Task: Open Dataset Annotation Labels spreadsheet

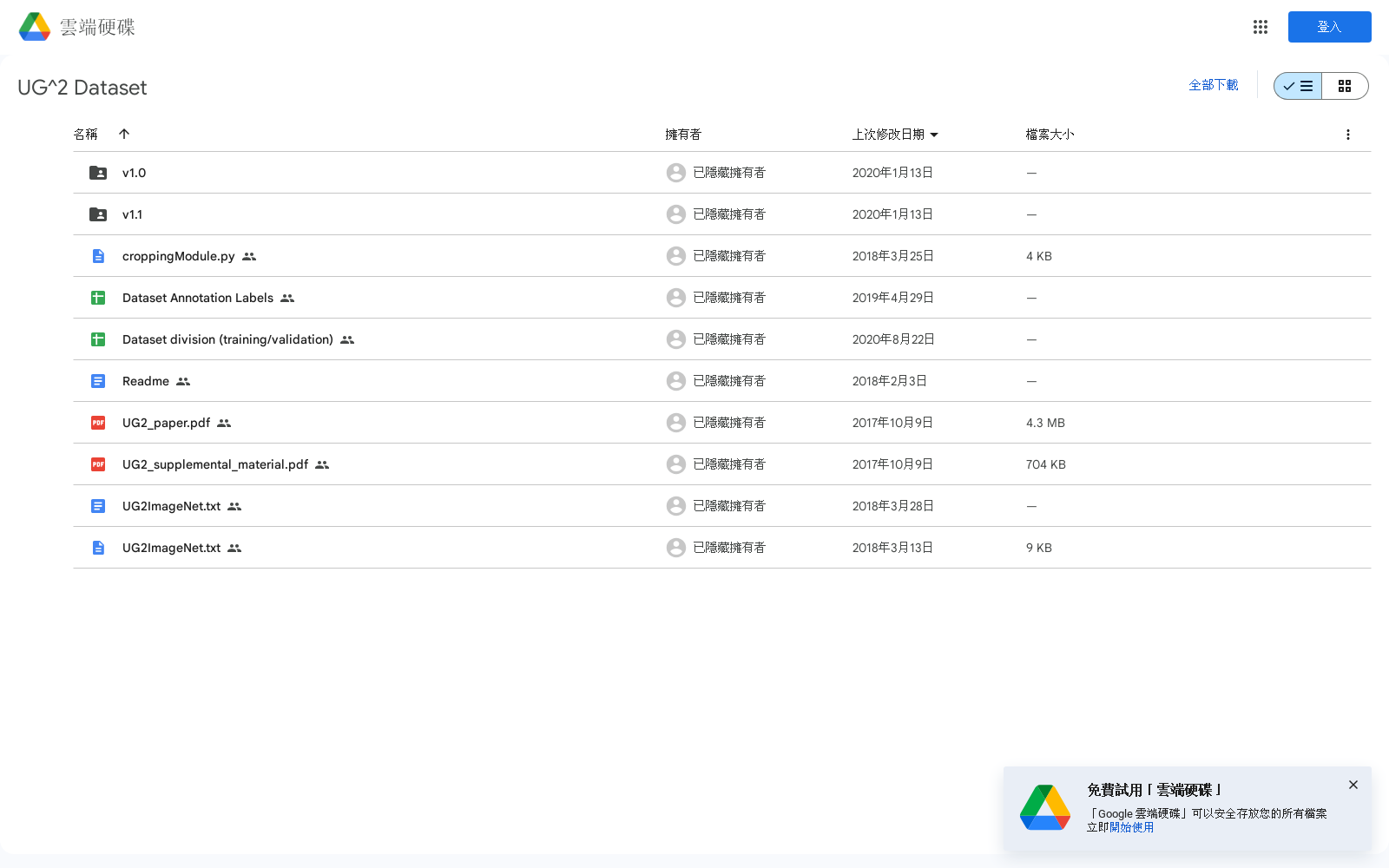Action: tap(198, 298)
